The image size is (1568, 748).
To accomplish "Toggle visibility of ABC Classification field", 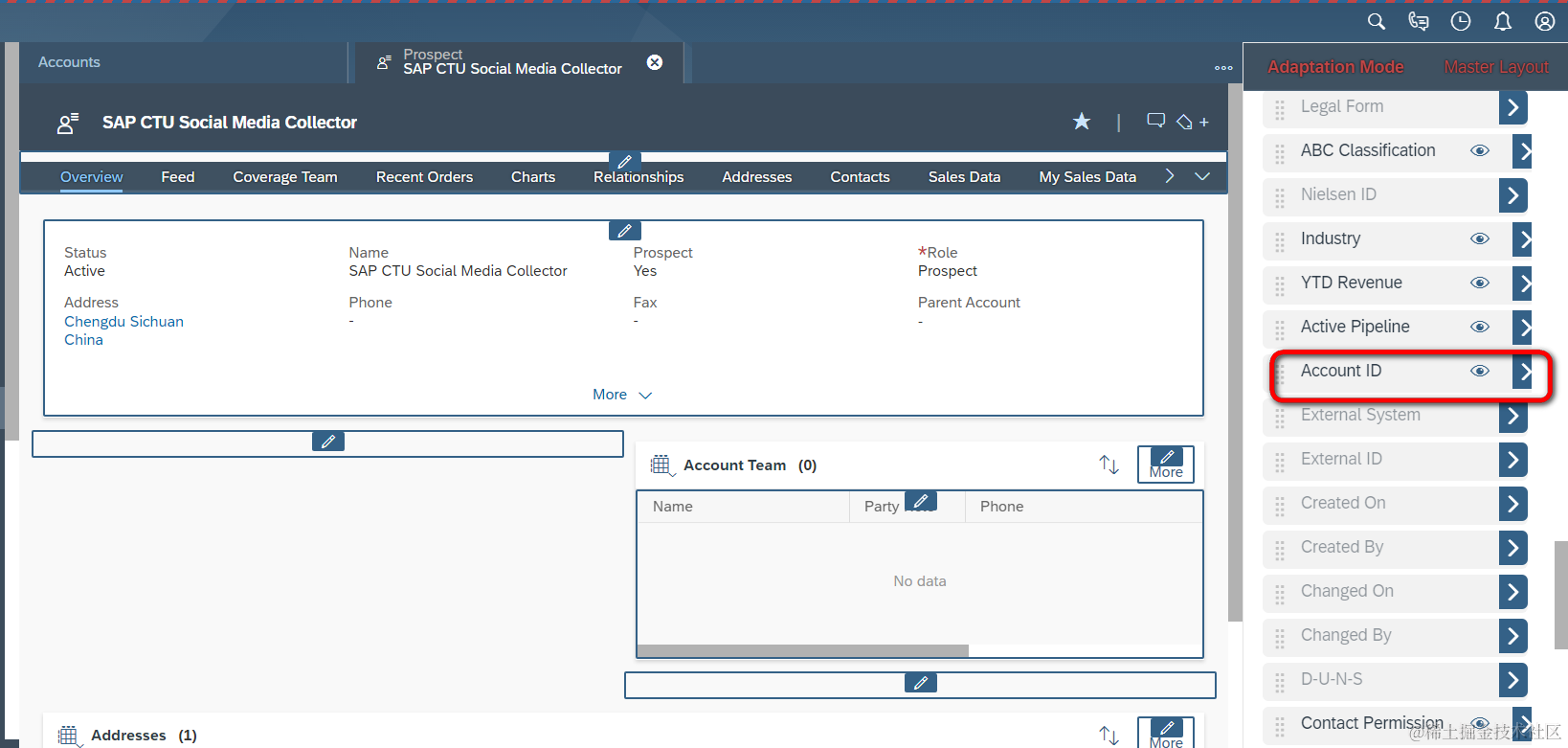I will [1480, 150].
